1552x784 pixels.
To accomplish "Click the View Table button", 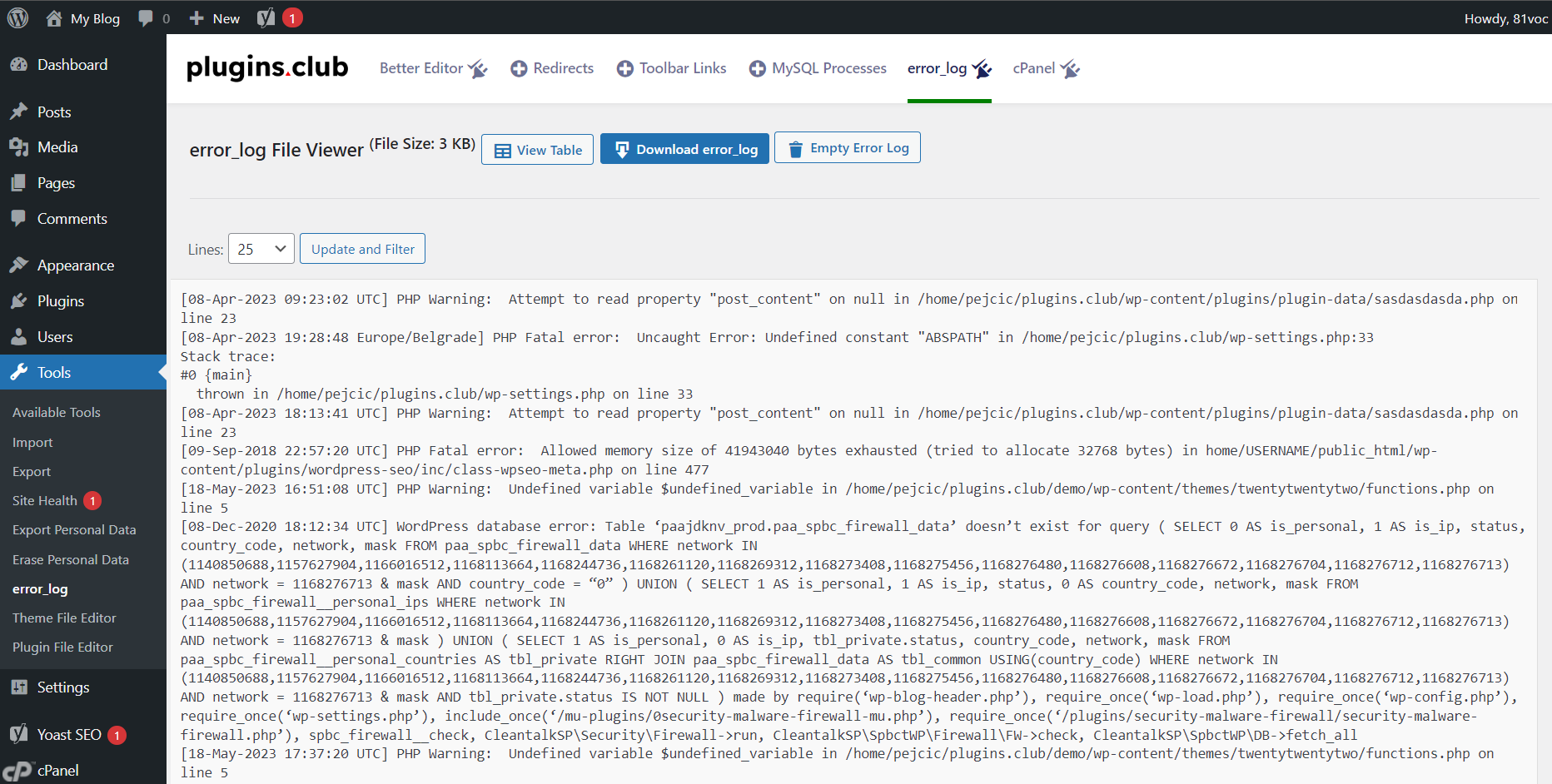I will (538, 150).
